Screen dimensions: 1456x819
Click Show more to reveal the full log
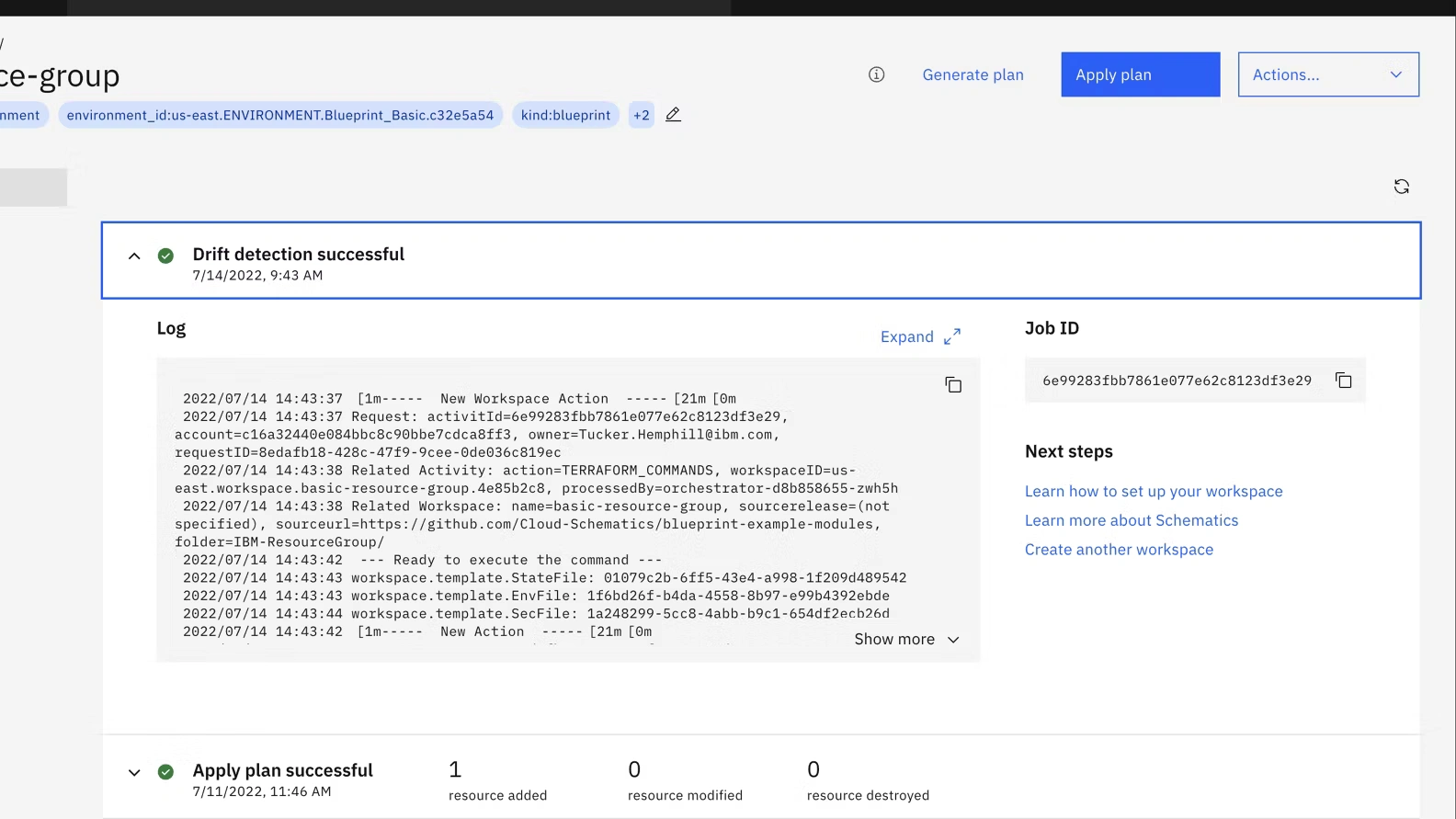coord(906,639)
